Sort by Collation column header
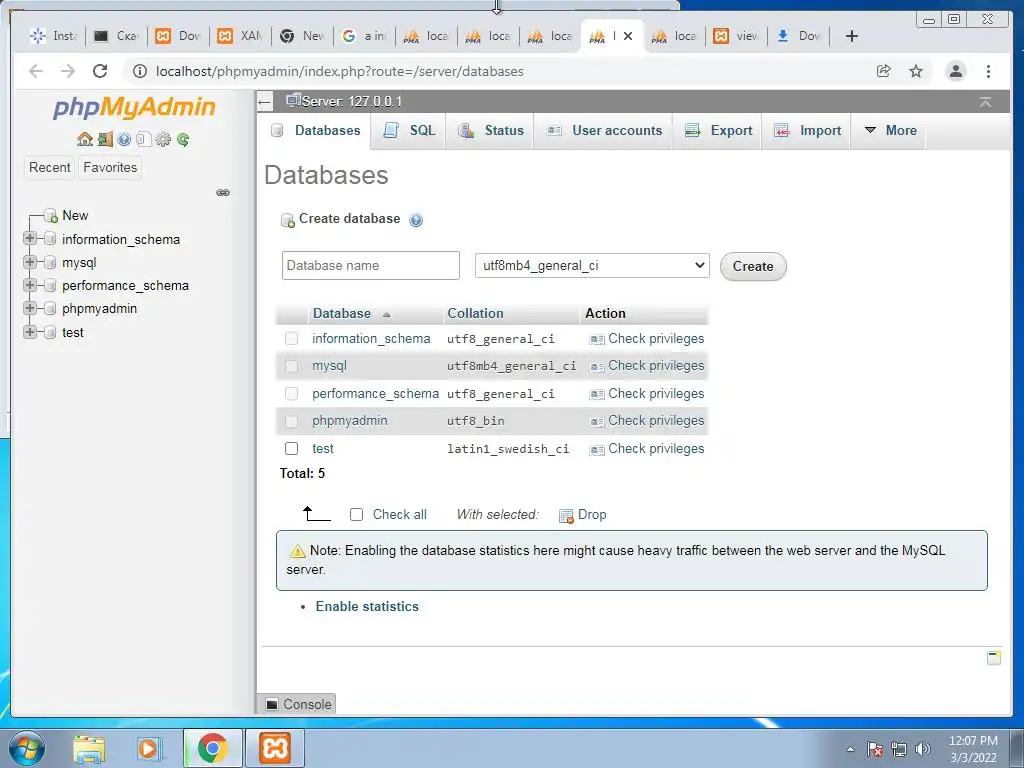This screenshot has width=1024, height=768. 475,313
